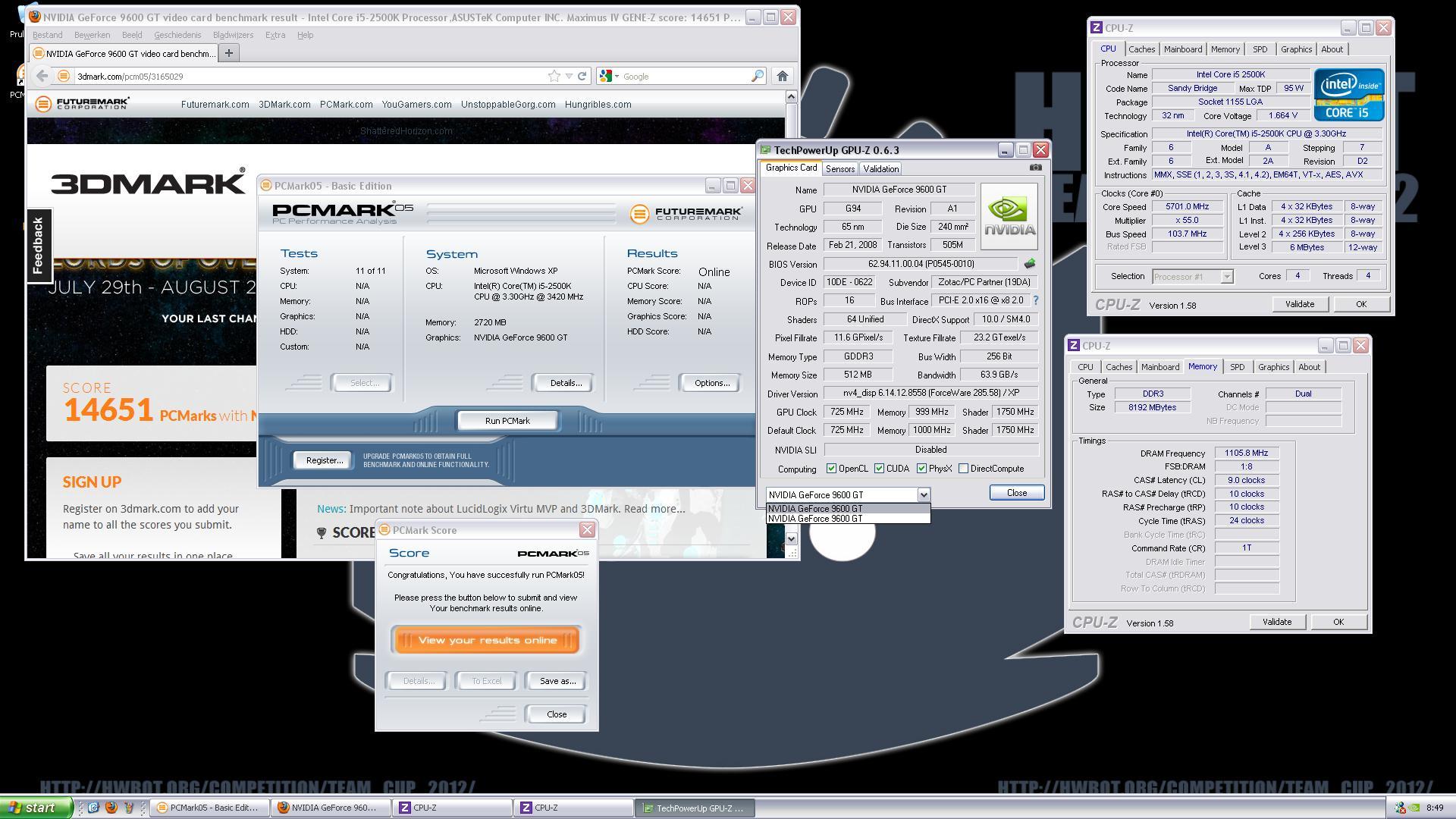Toggle the PhysX checkbox
1456x819 pixels.
(x=921, y=469)
